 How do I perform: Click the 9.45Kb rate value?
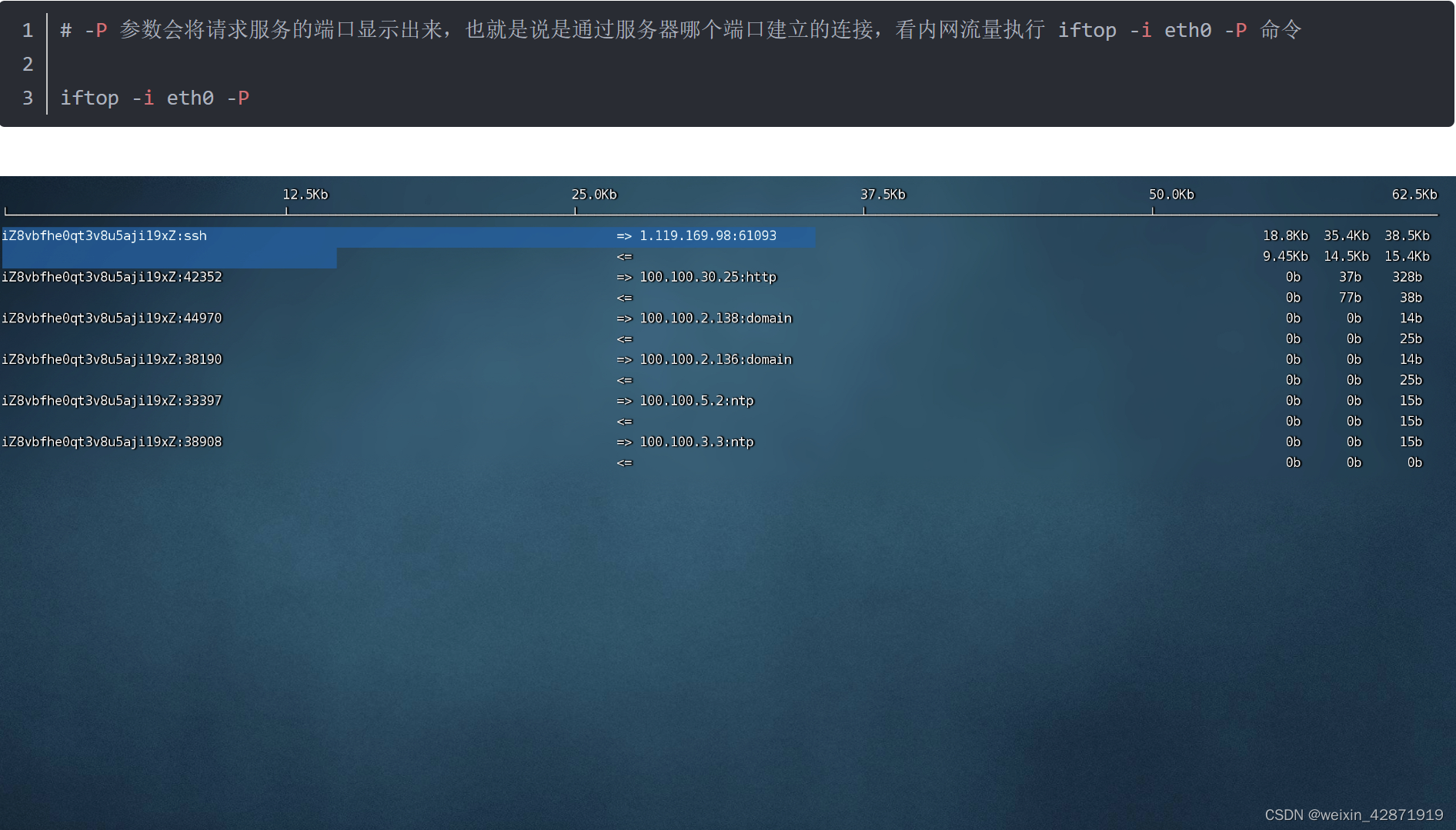click(x=1285, y=257)
